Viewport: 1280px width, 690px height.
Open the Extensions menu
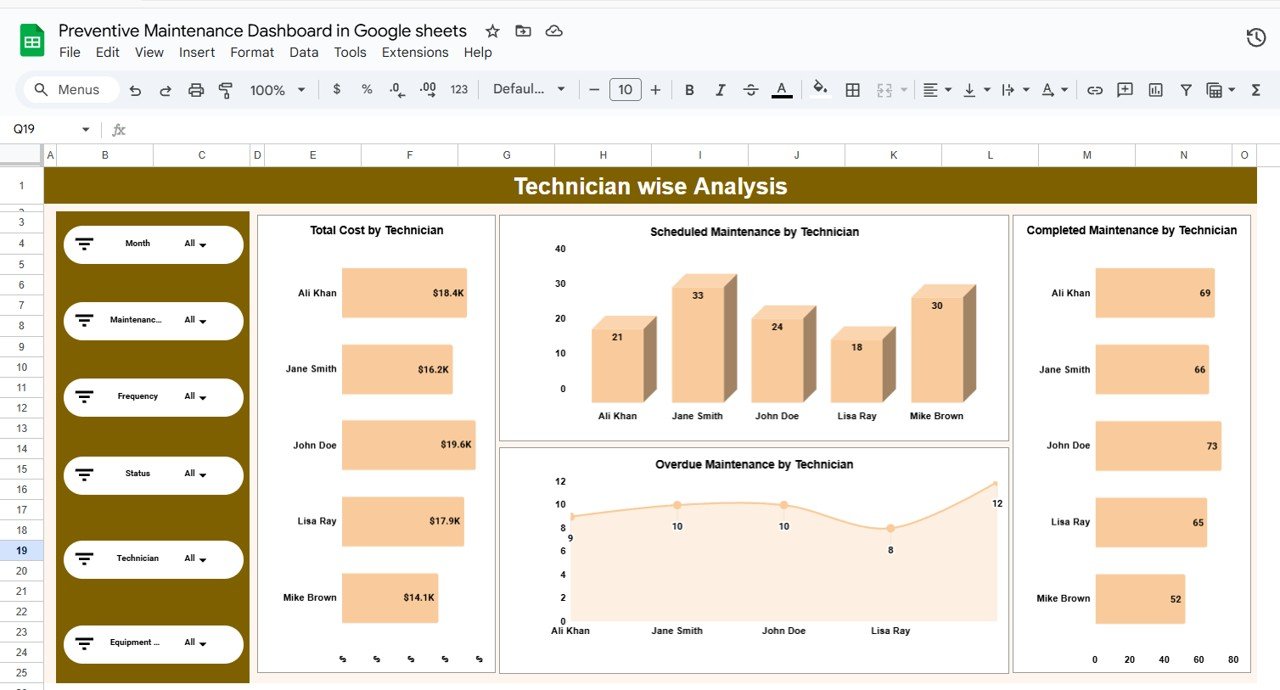pos(414,52)
